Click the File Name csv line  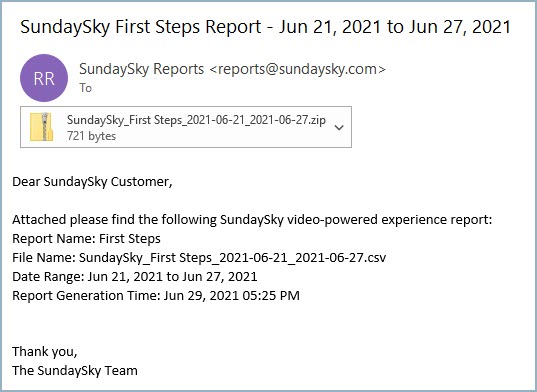pyautogui.click(x=199, y=257)
